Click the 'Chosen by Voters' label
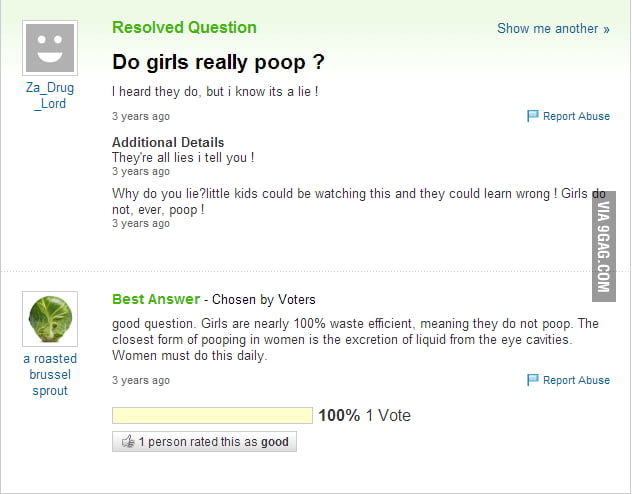This screenshot has height=494, width=632. 264,299
